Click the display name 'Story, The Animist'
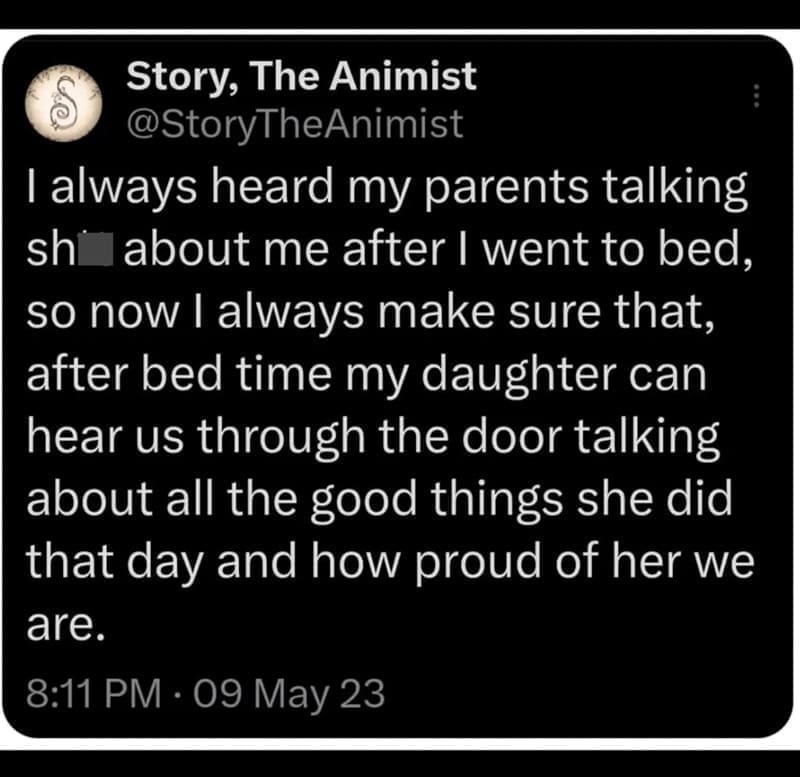 pyautogui.click(x=301, y=78)
